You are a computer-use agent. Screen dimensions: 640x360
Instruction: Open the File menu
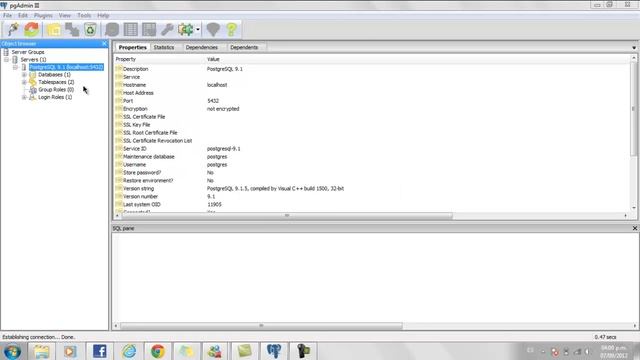7,15
